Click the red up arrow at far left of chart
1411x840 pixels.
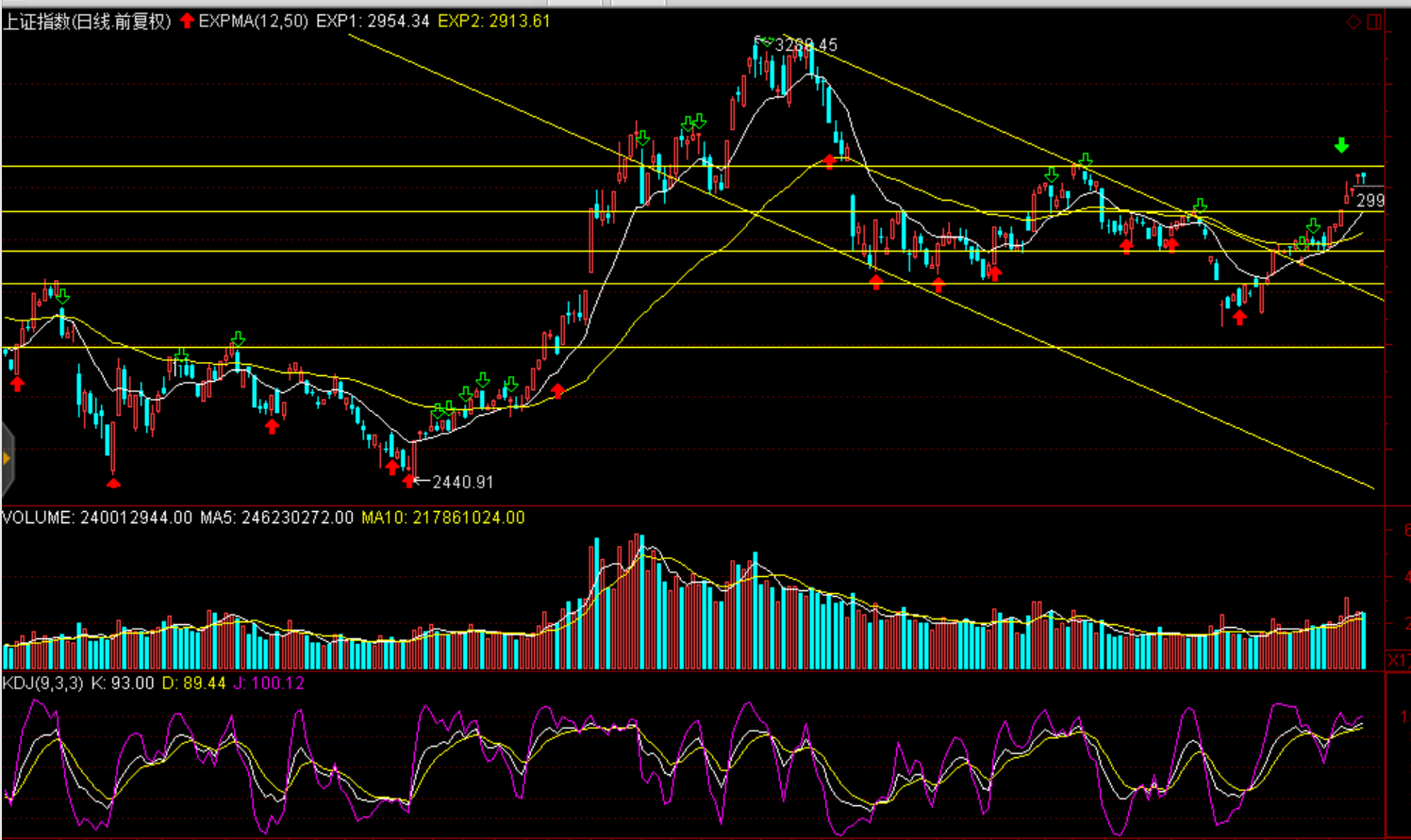[x=17, y=384]
